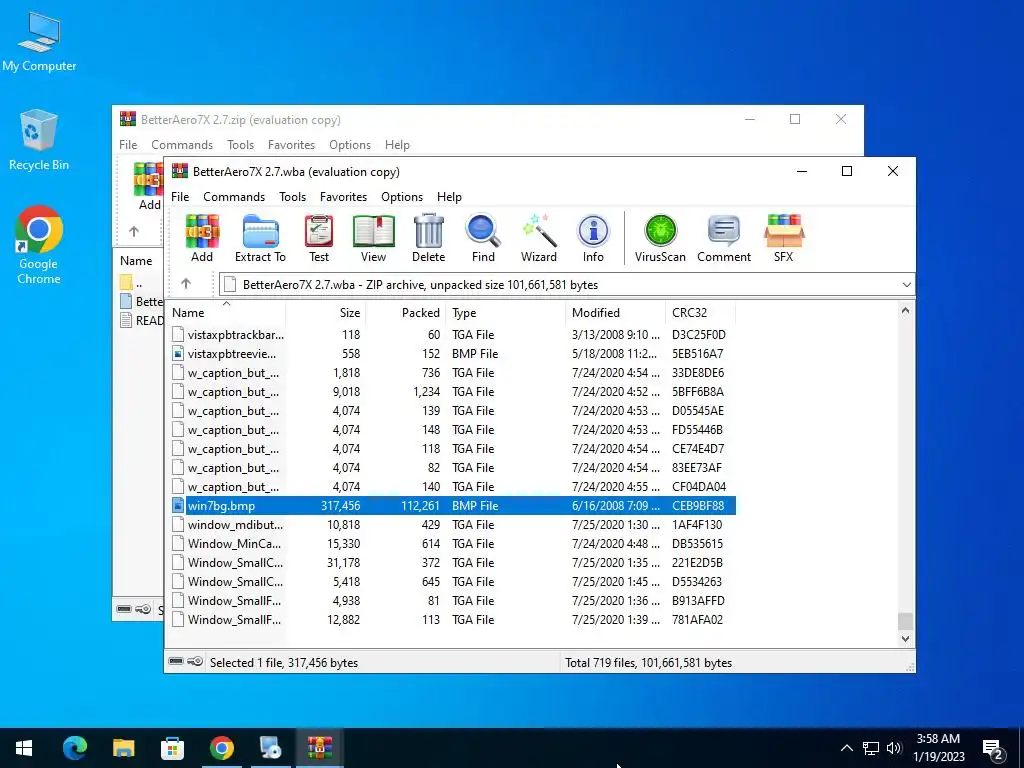The width and height of the screenshot is (1024, 768).
Task: Open File Explorer from the taskbar
Action: pyautogui.click(x=123, y=748)
